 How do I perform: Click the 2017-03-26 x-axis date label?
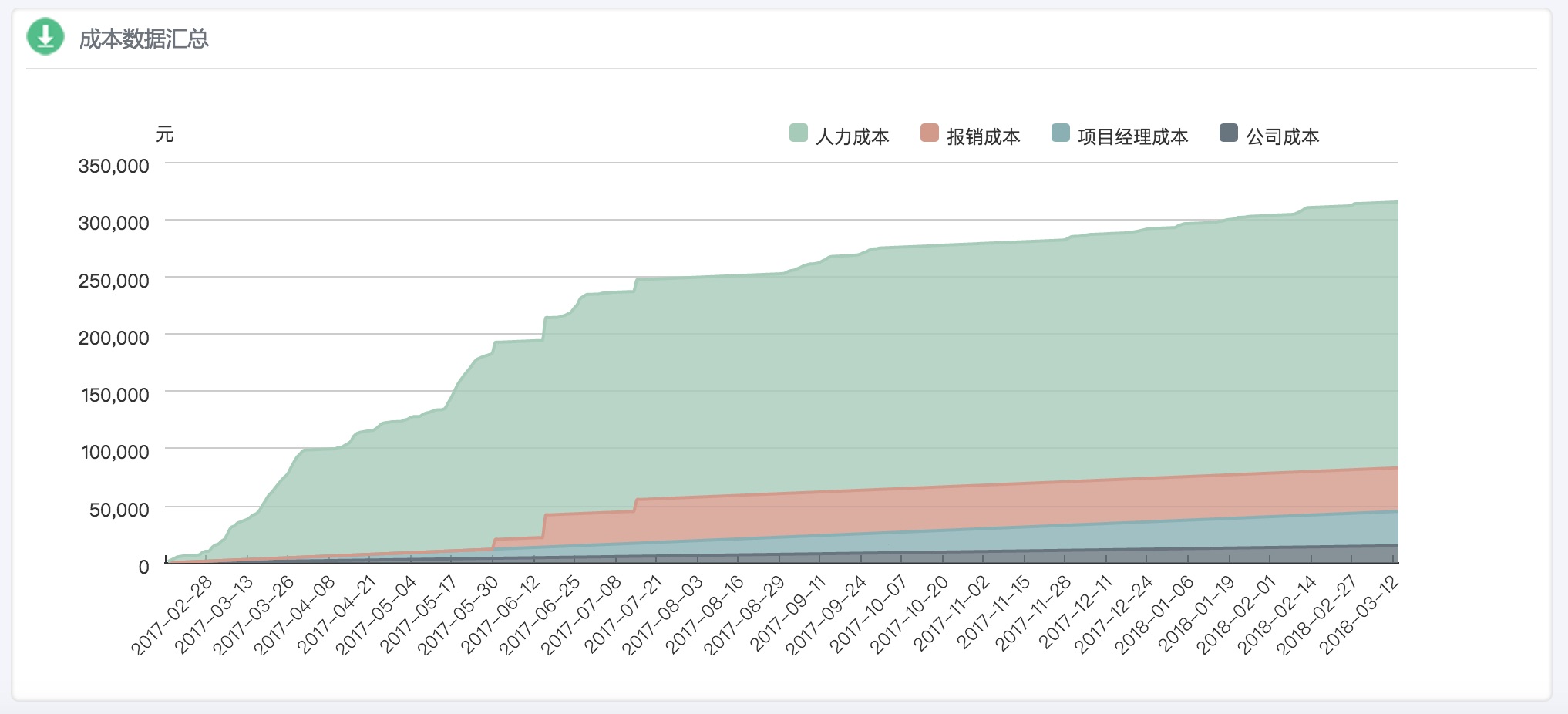pos(254,615)
